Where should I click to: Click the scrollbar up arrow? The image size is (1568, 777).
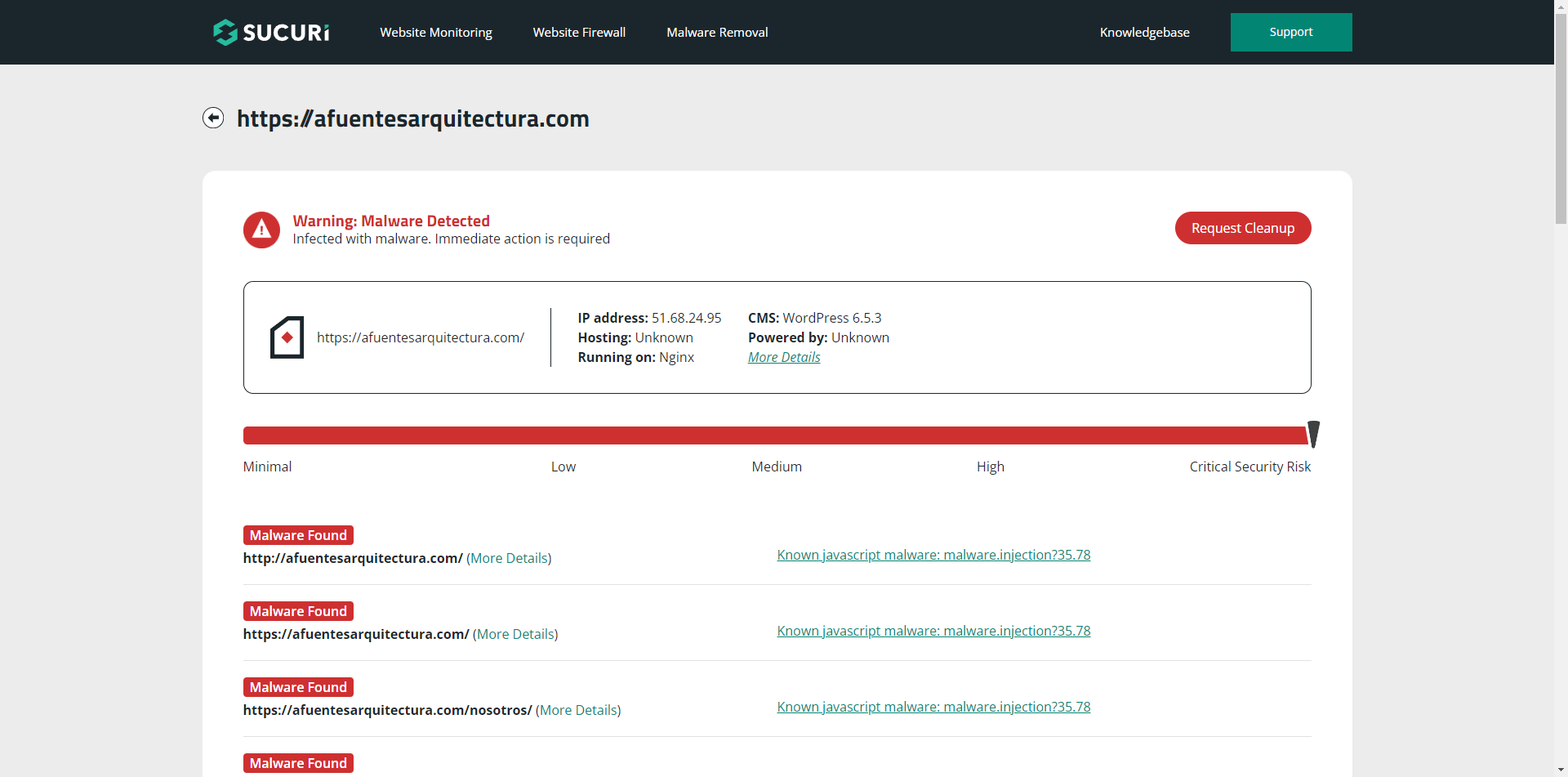pyautogui.click(x=1561, y=7)
